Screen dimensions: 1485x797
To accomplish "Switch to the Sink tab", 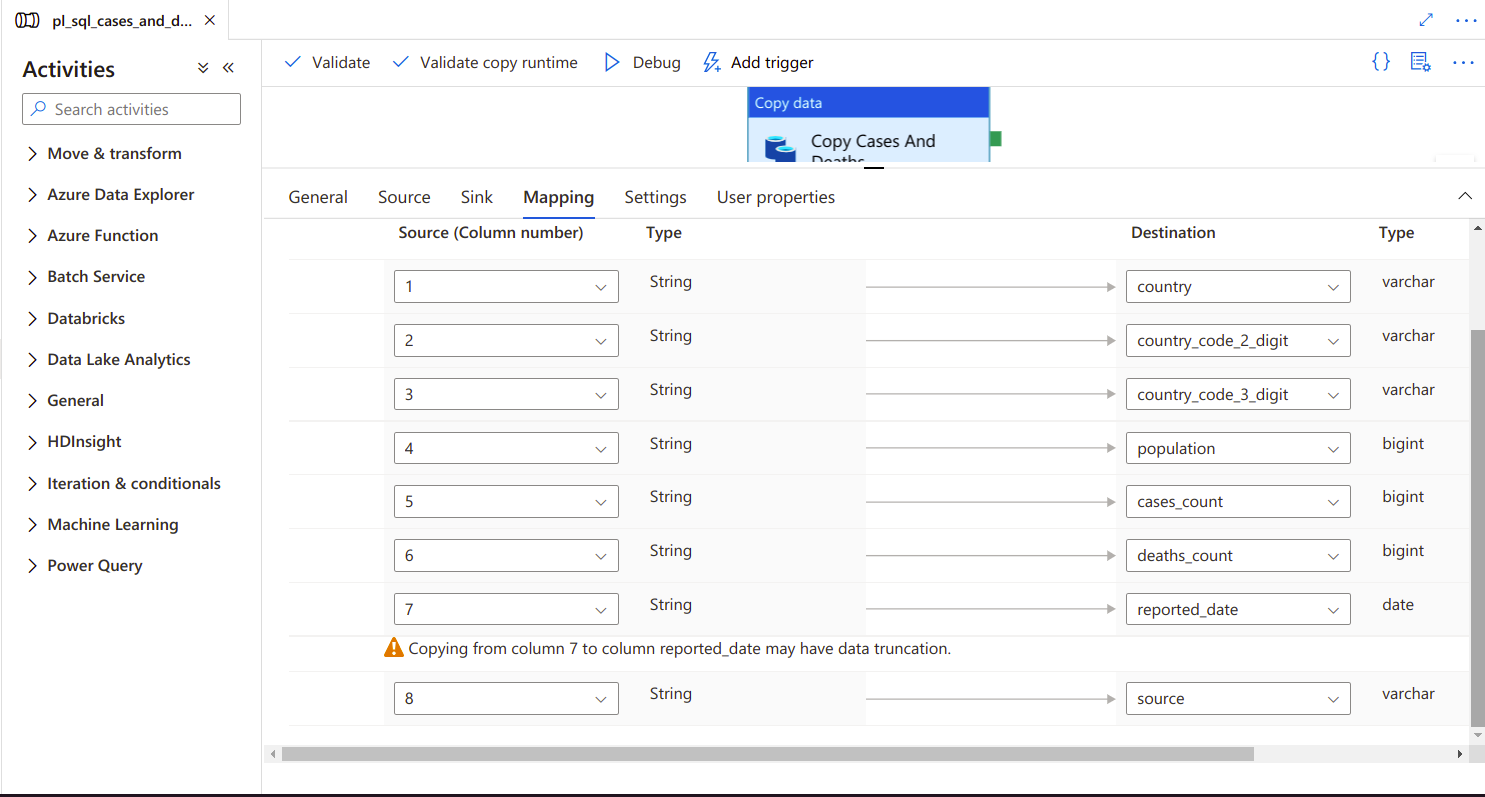I will pos(477,197).
